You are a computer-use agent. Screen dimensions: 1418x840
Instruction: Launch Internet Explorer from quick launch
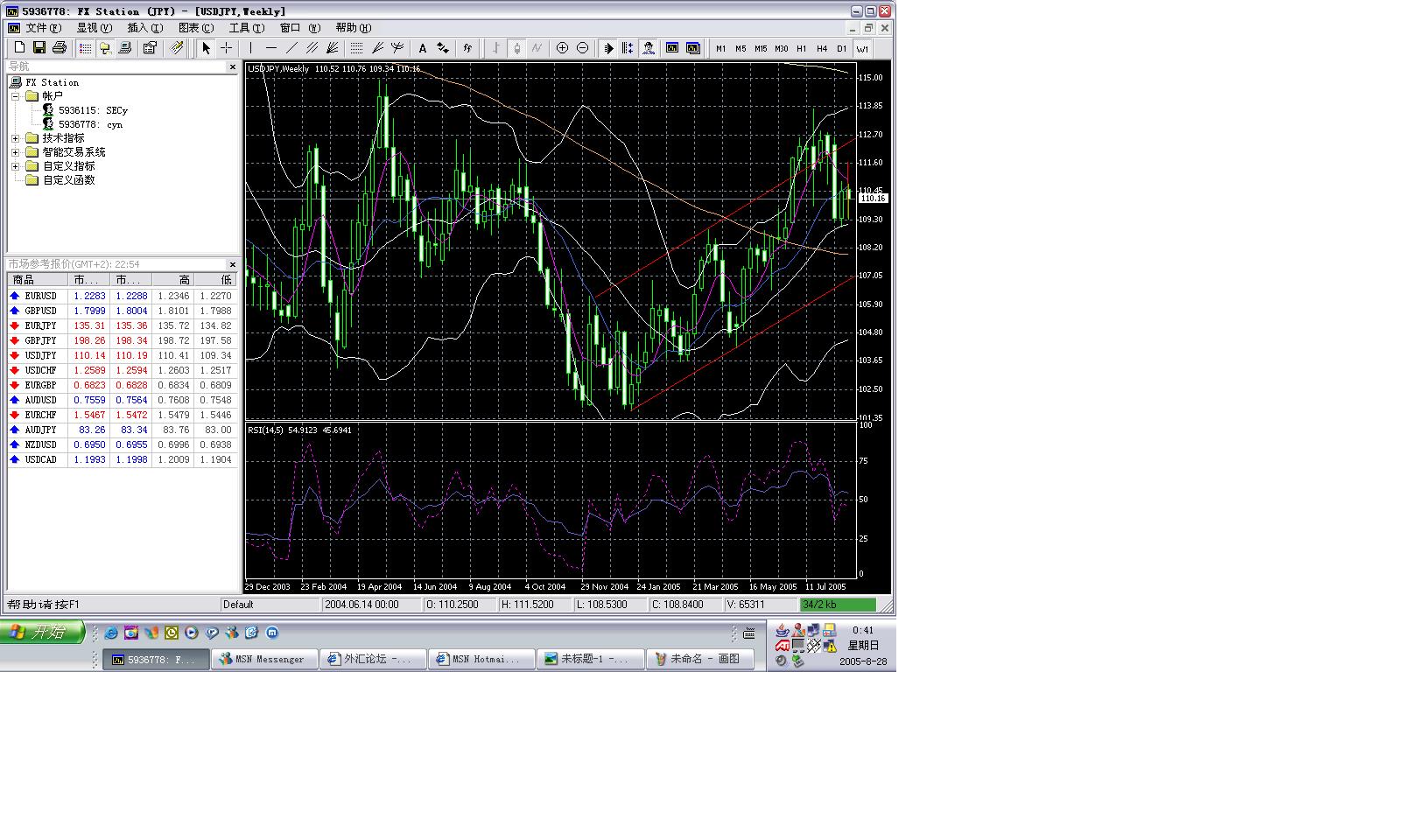pos(111,633)
